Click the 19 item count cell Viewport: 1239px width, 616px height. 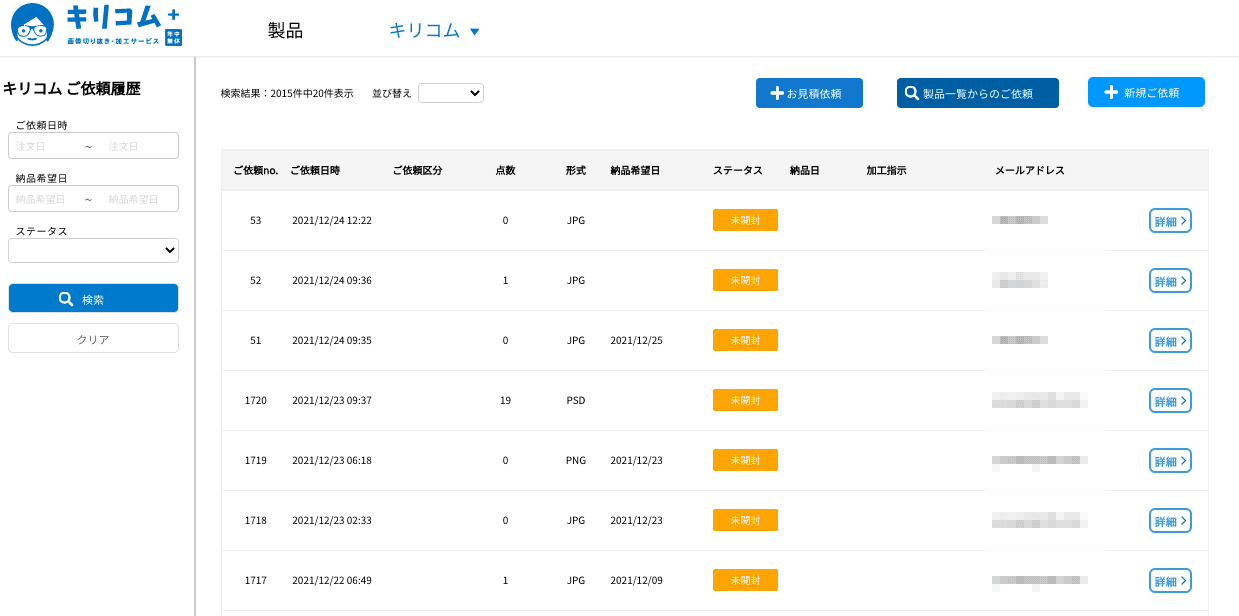[x=505, y=400]
